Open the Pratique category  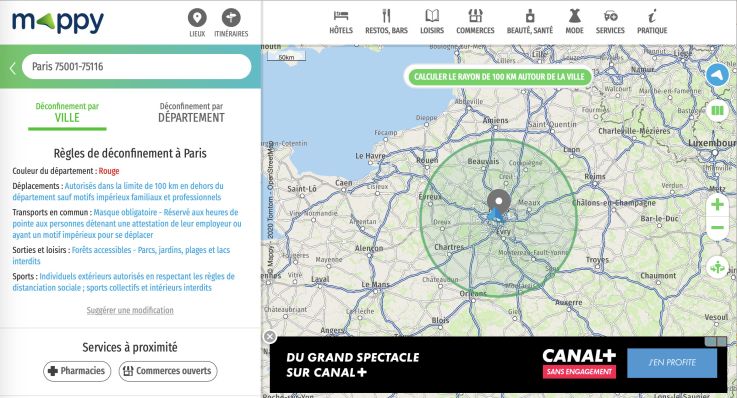point(652,22)
